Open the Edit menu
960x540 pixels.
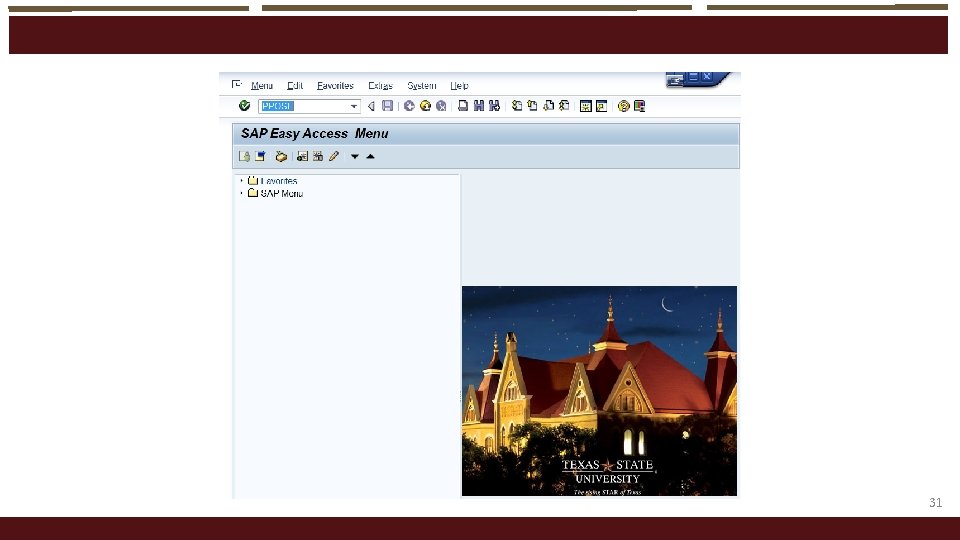(294, 86)
